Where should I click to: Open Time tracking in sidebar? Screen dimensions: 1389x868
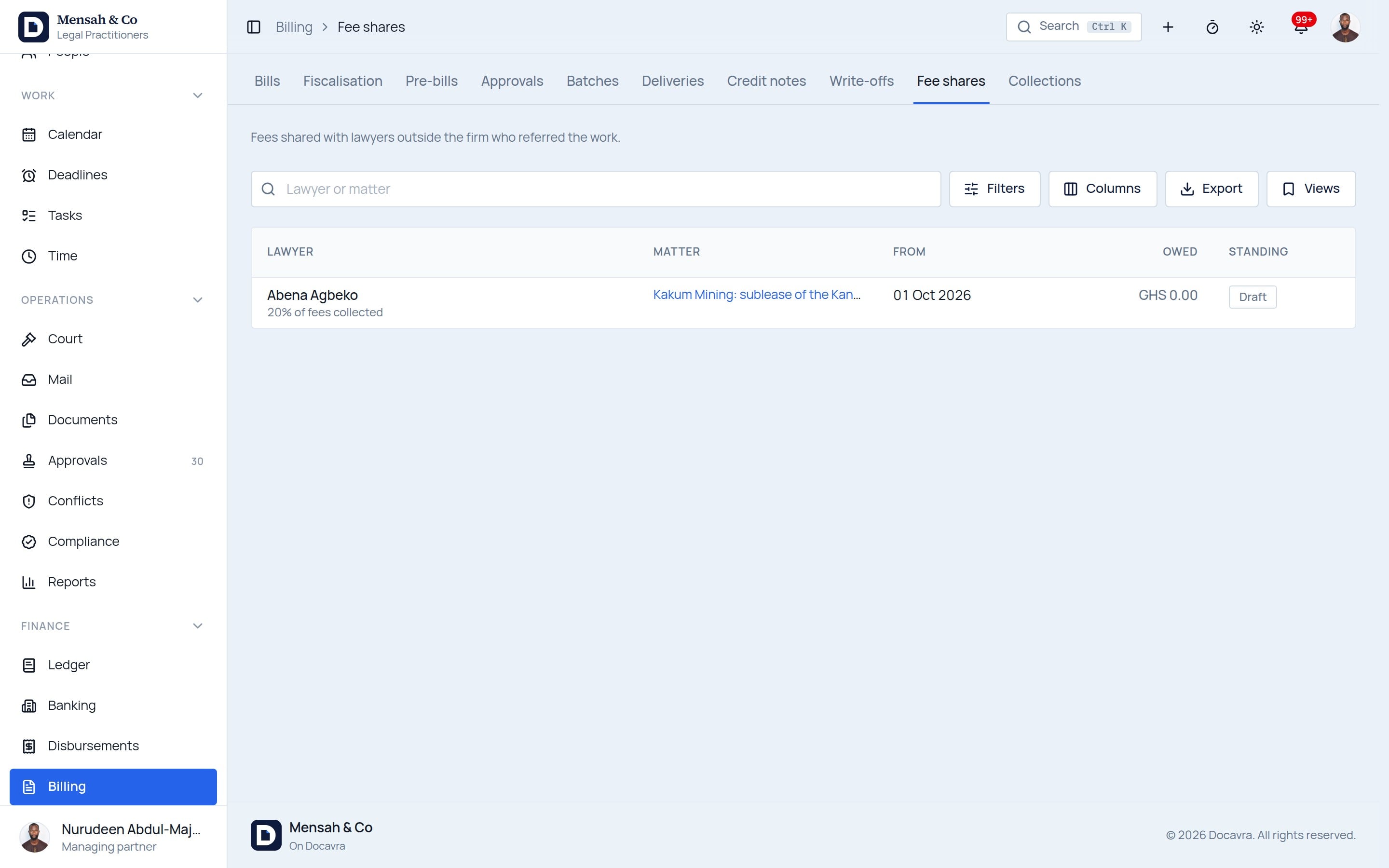pyautogui.click(x=113, y=256)
